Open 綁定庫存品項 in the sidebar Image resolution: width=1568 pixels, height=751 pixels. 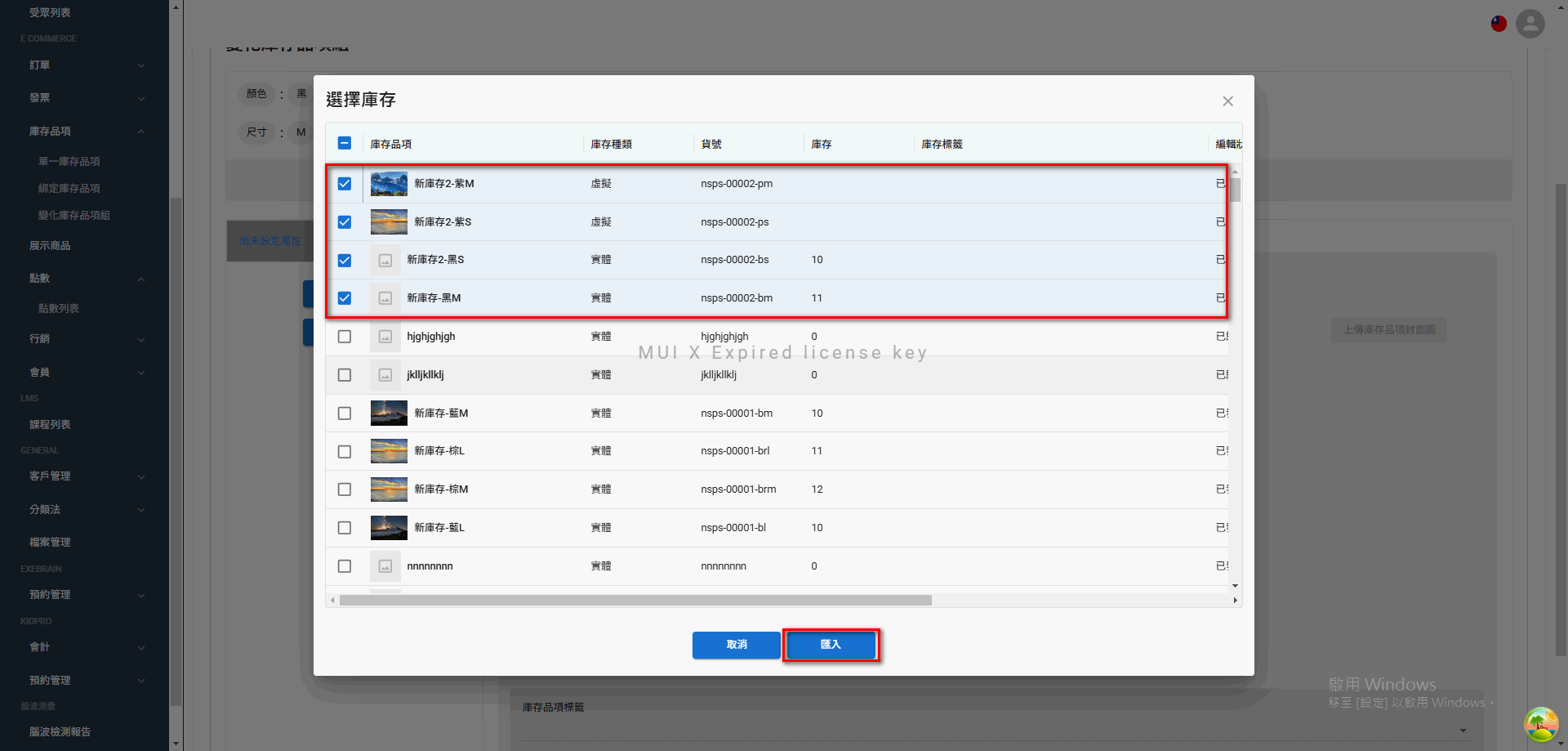click(69, 189)
